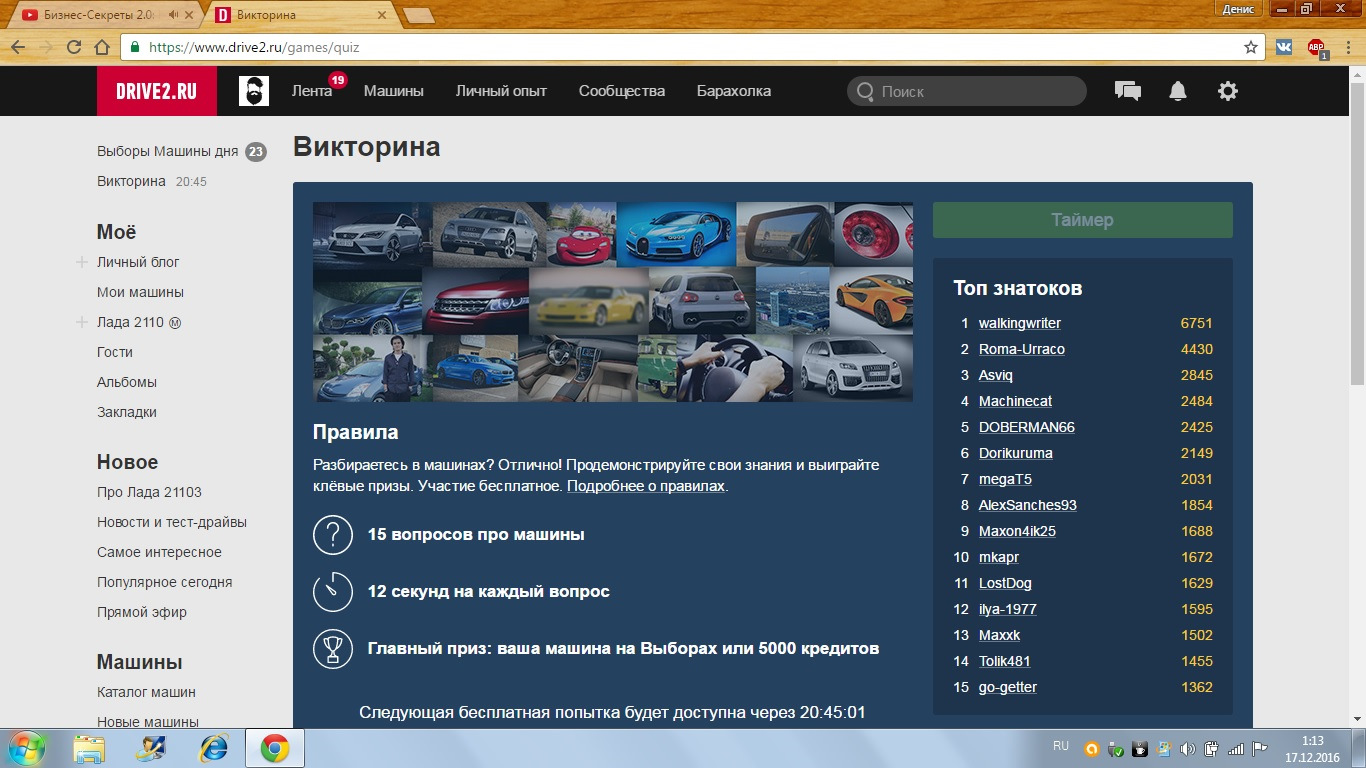Open the Барахолка menu item
1366x768 pixels.
pyautogui.click(x=734, y=90)
